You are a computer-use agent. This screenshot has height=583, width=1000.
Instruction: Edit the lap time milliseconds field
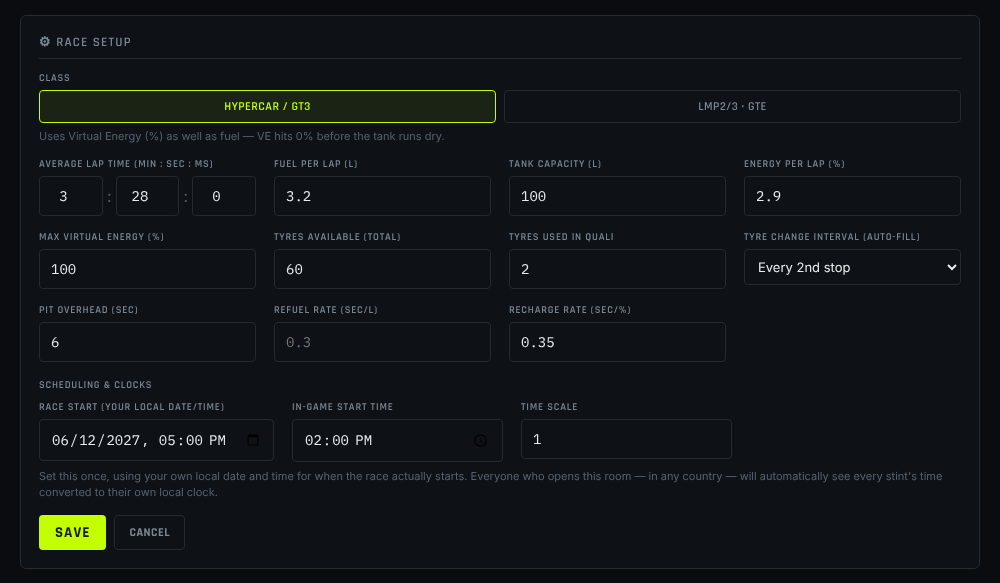224,196
